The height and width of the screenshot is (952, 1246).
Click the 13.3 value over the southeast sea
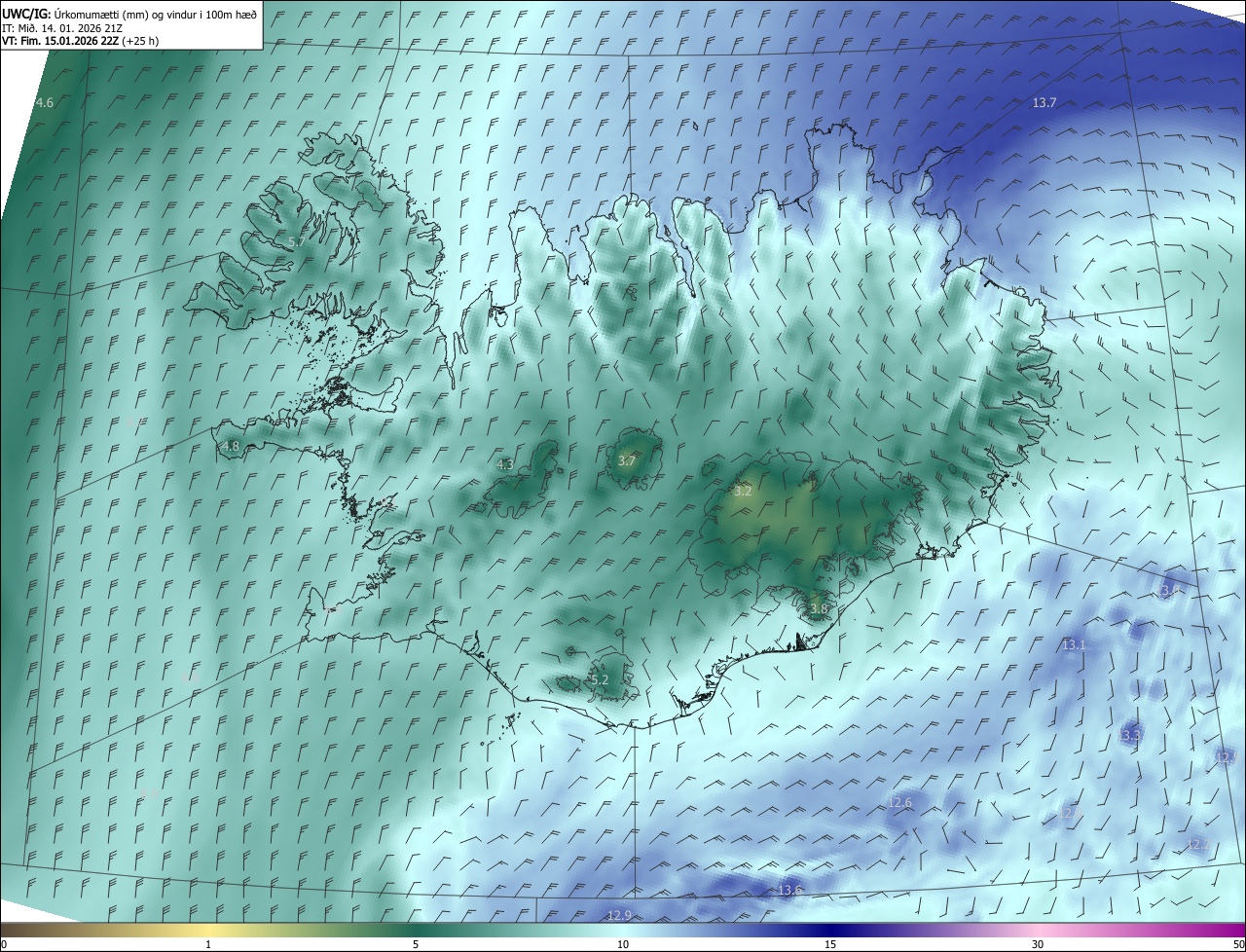[x=1131, y=735]
